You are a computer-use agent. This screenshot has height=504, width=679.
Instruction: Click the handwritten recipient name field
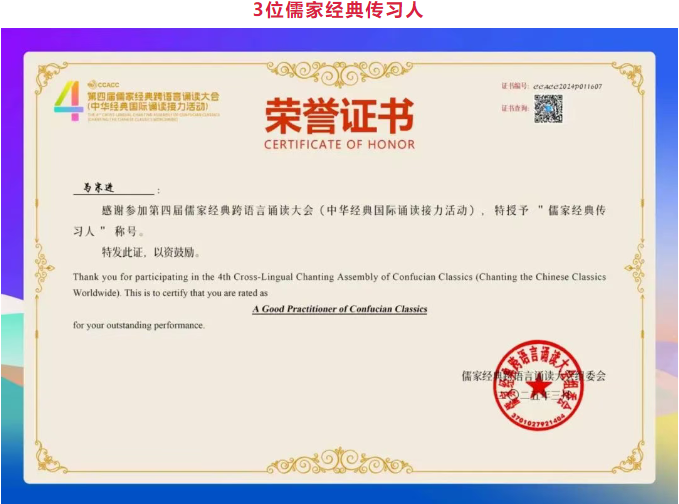pos(114,188)
